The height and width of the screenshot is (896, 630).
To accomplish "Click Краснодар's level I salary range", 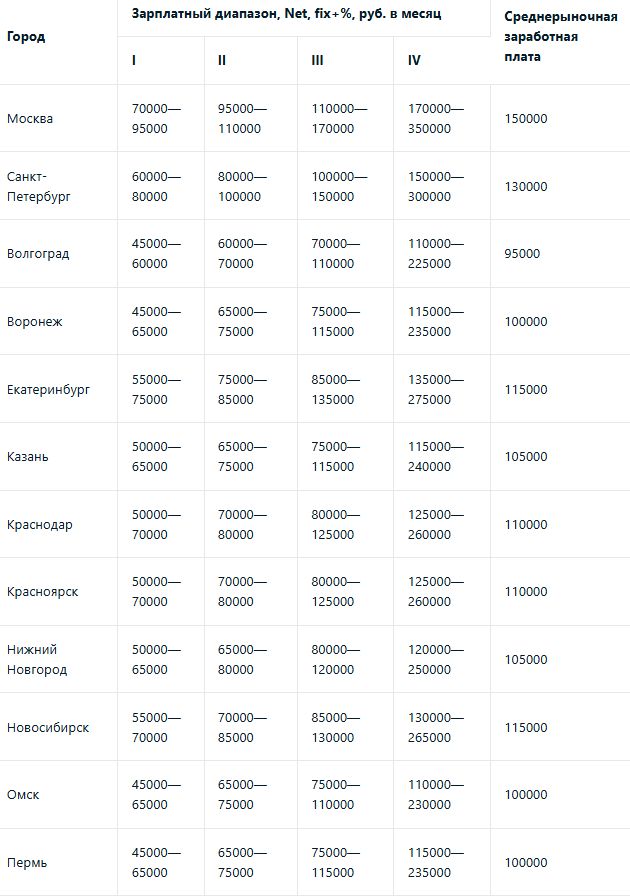I will pos(156,525).
